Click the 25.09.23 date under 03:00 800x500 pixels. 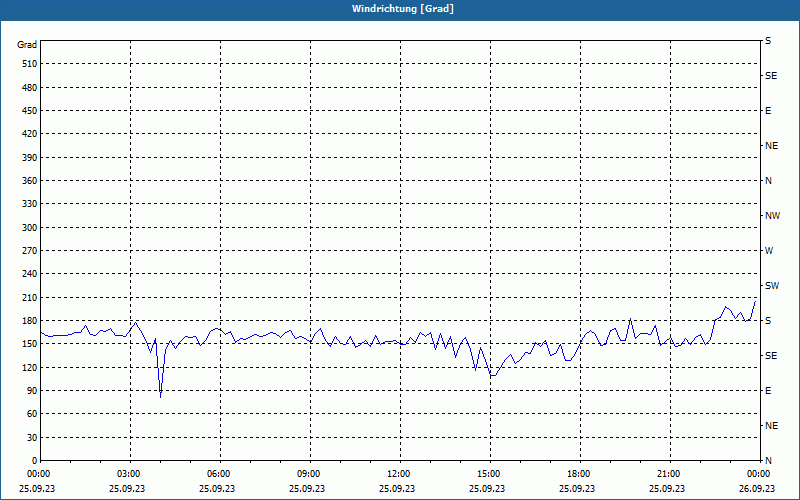tap(127, 488)
